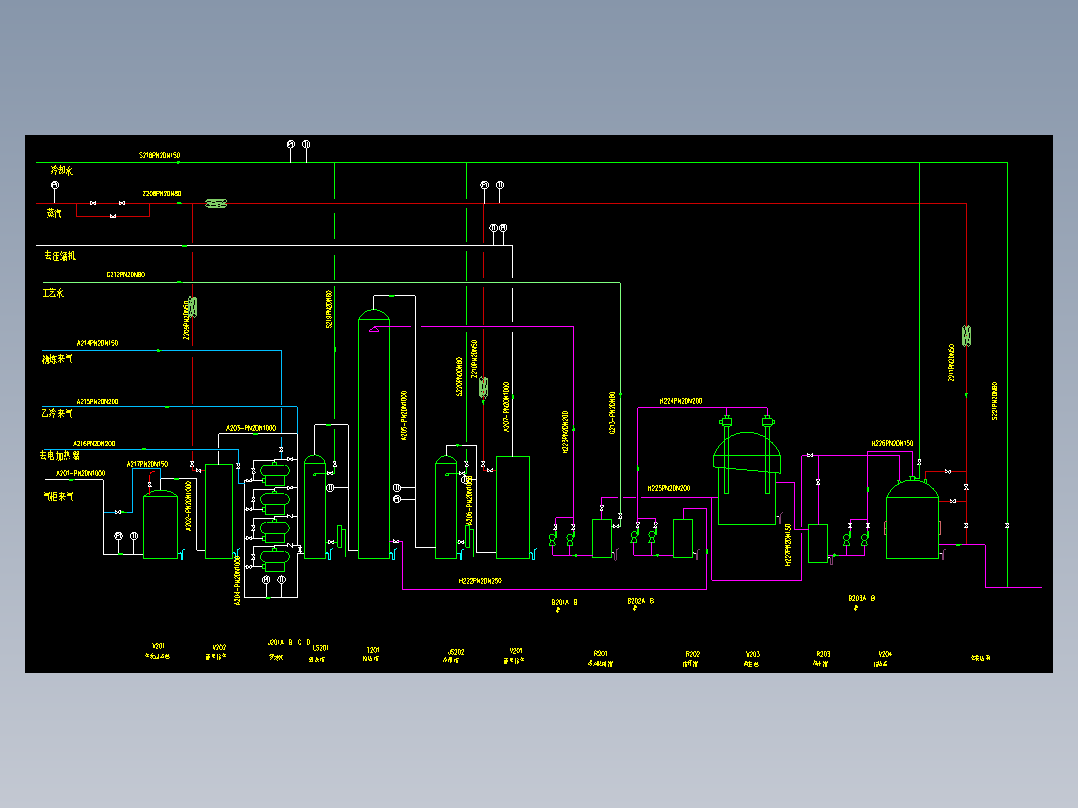This screenshot has height=808, width=1078.
Task: Select the R201 tank rectangle
Action: click(x=602, y=538)
